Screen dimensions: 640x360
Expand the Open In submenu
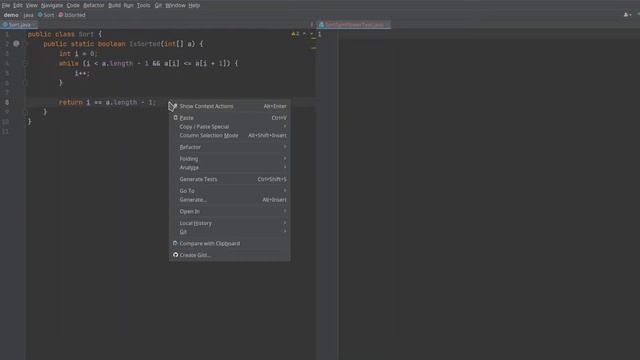point(230,211)
